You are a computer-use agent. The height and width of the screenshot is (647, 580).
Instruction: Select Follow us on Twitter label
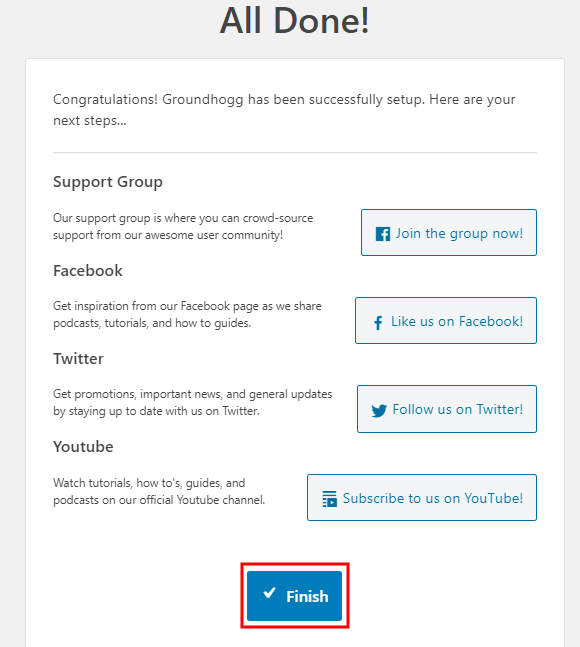point(457,409)
